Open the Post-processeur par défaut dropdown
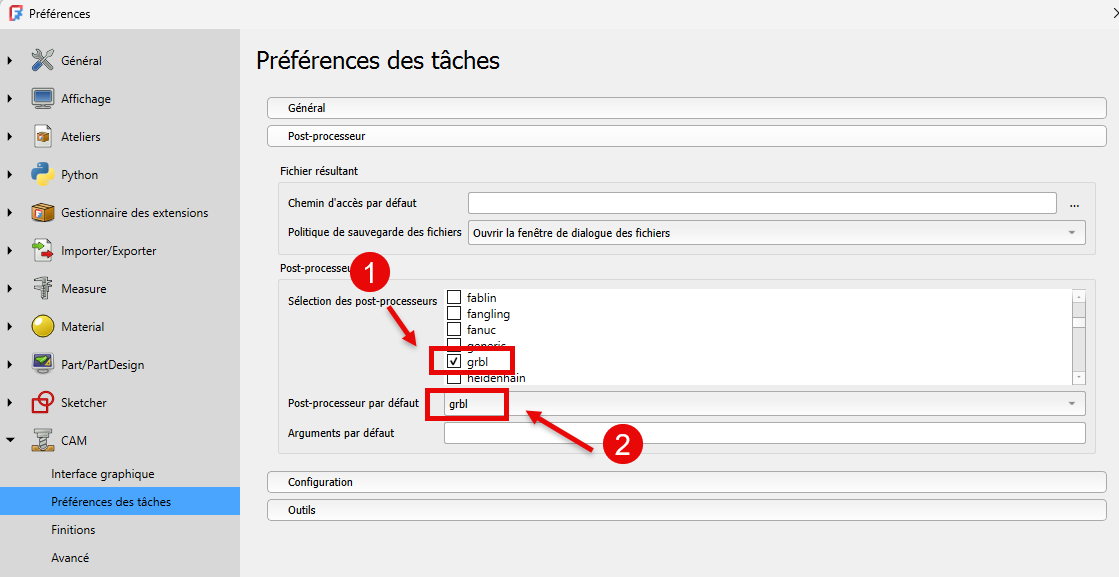Image resolution: width=1119 pixels, height=577 pixels. [764, 403]
